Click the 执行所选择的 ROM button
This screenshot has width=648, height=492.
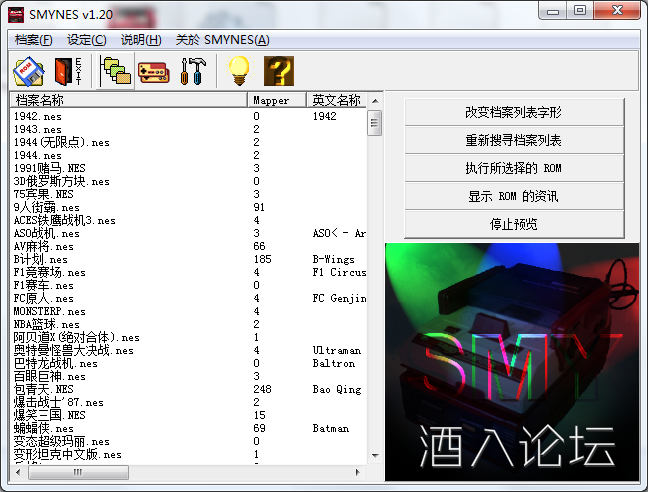pyautogui.click(x=513, y=168)
